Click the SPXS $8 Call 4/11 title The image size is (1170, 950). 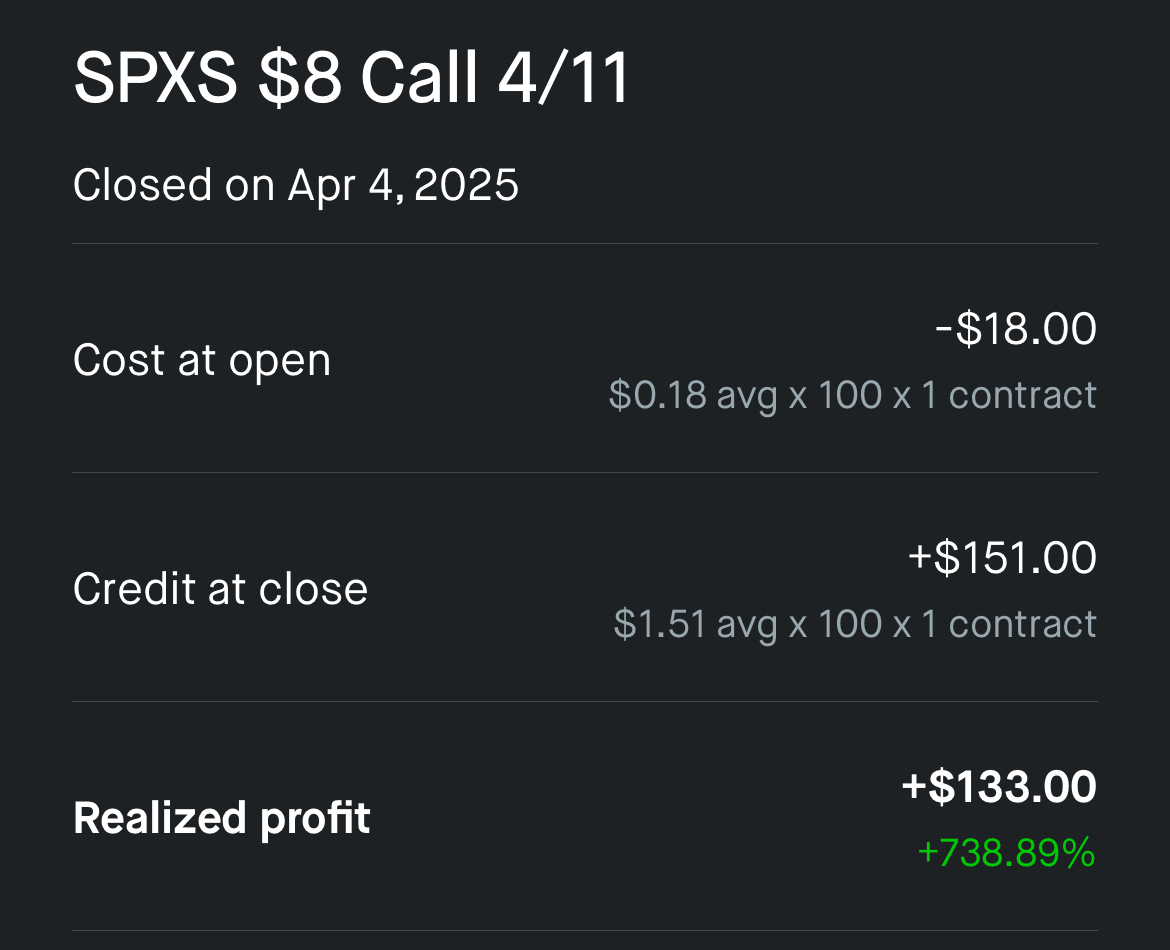coord(352,78)
